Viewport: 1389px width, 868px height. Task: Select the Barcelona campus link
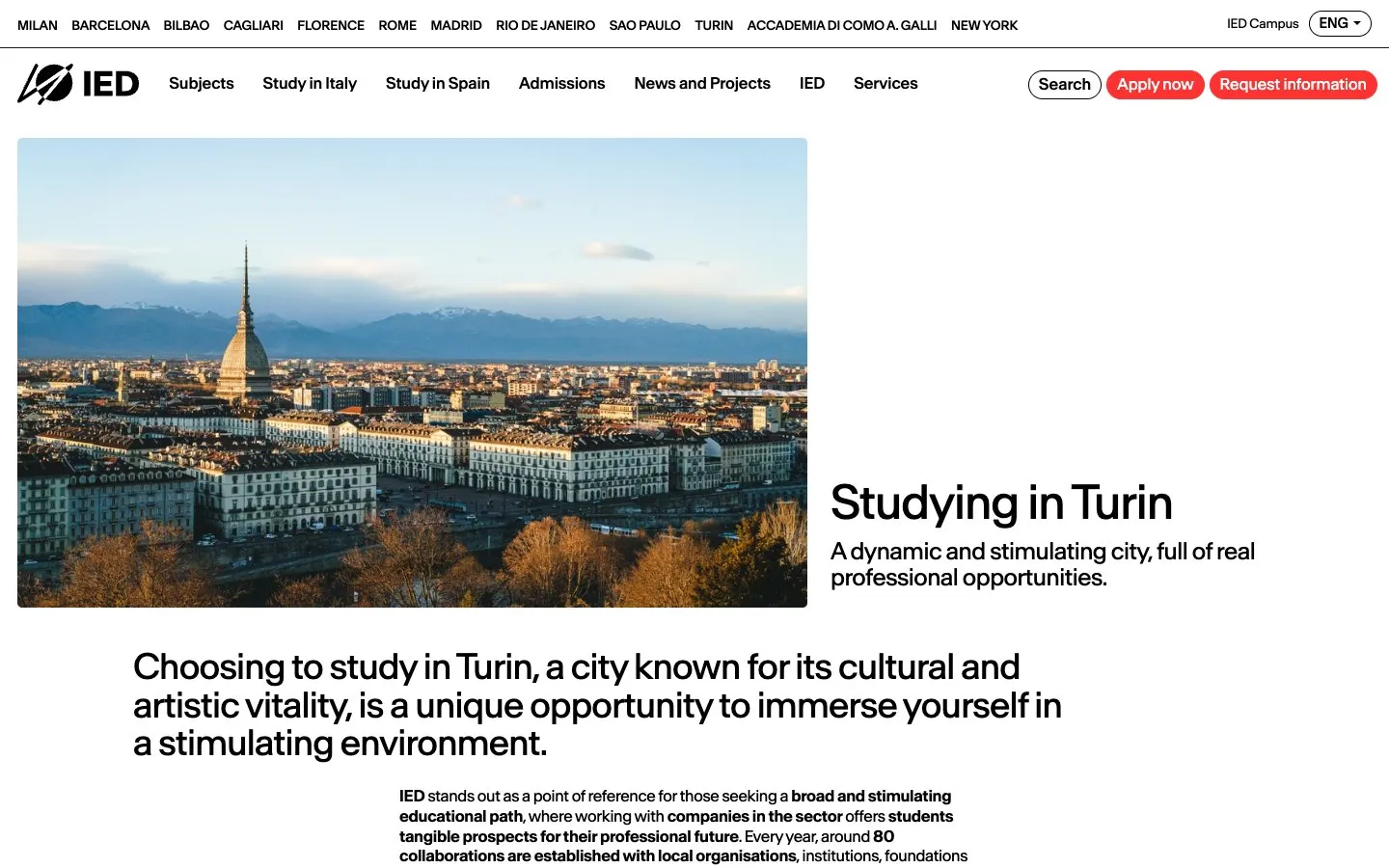coord(111,25)
